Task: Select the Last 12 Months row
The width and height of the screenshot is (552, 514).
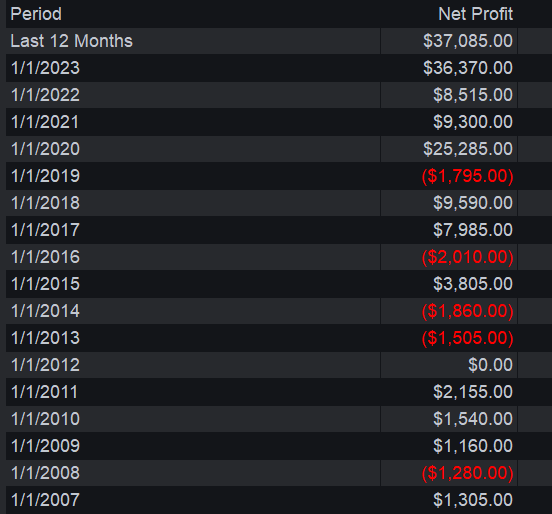Action: point(279,41)
